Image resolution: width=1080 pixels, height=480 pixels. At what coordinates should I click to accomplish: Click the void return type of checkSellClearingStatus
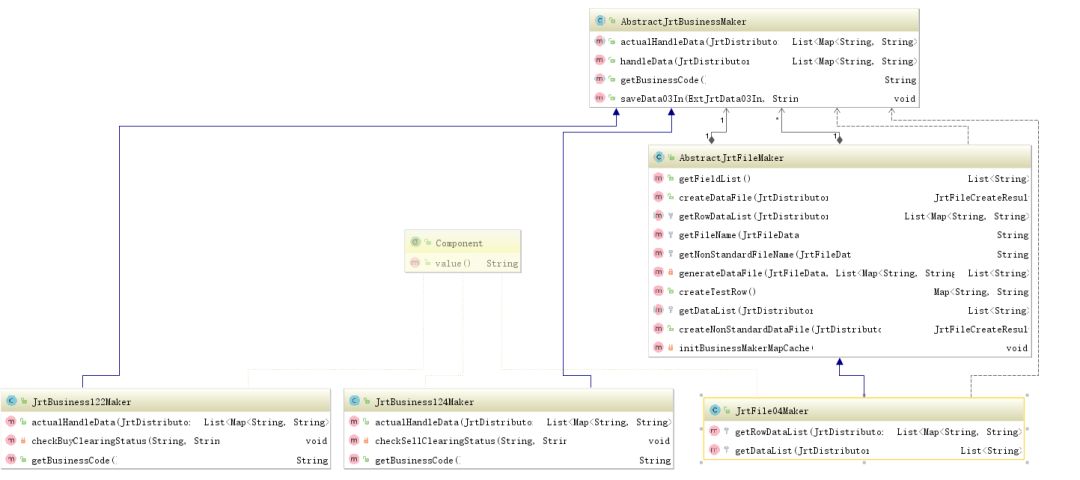point(658,441)
